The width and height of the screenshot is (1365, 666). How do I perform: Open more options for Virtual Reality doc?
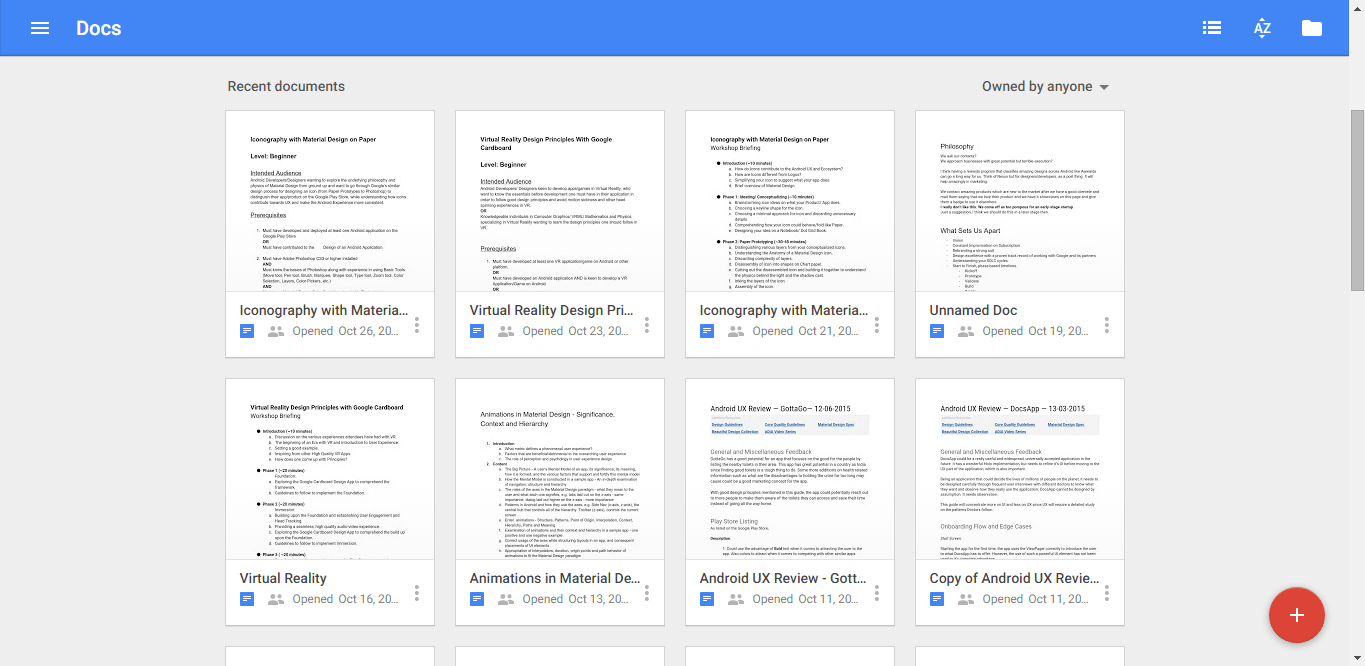tap(417, 593)
